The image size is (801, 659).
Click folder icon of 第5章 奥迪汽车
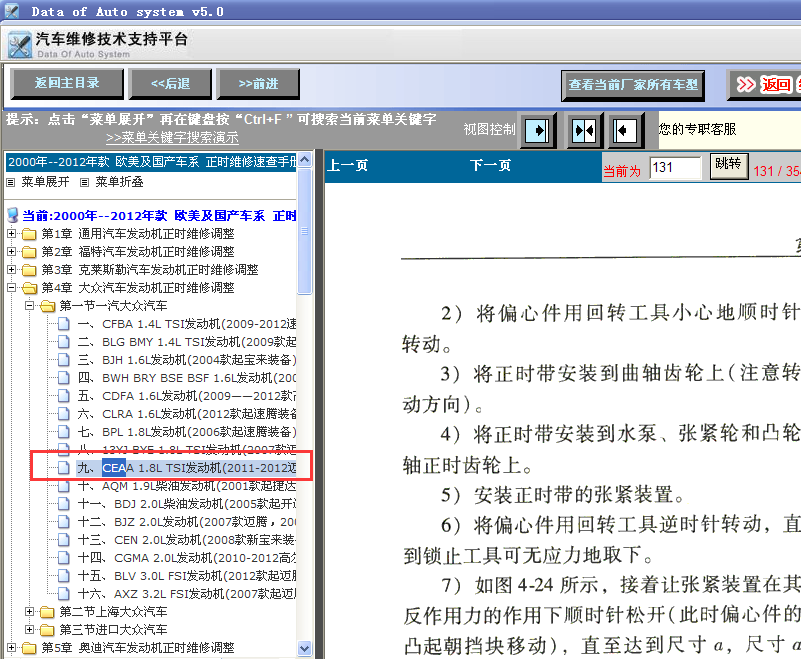click(x=29, y=648)
